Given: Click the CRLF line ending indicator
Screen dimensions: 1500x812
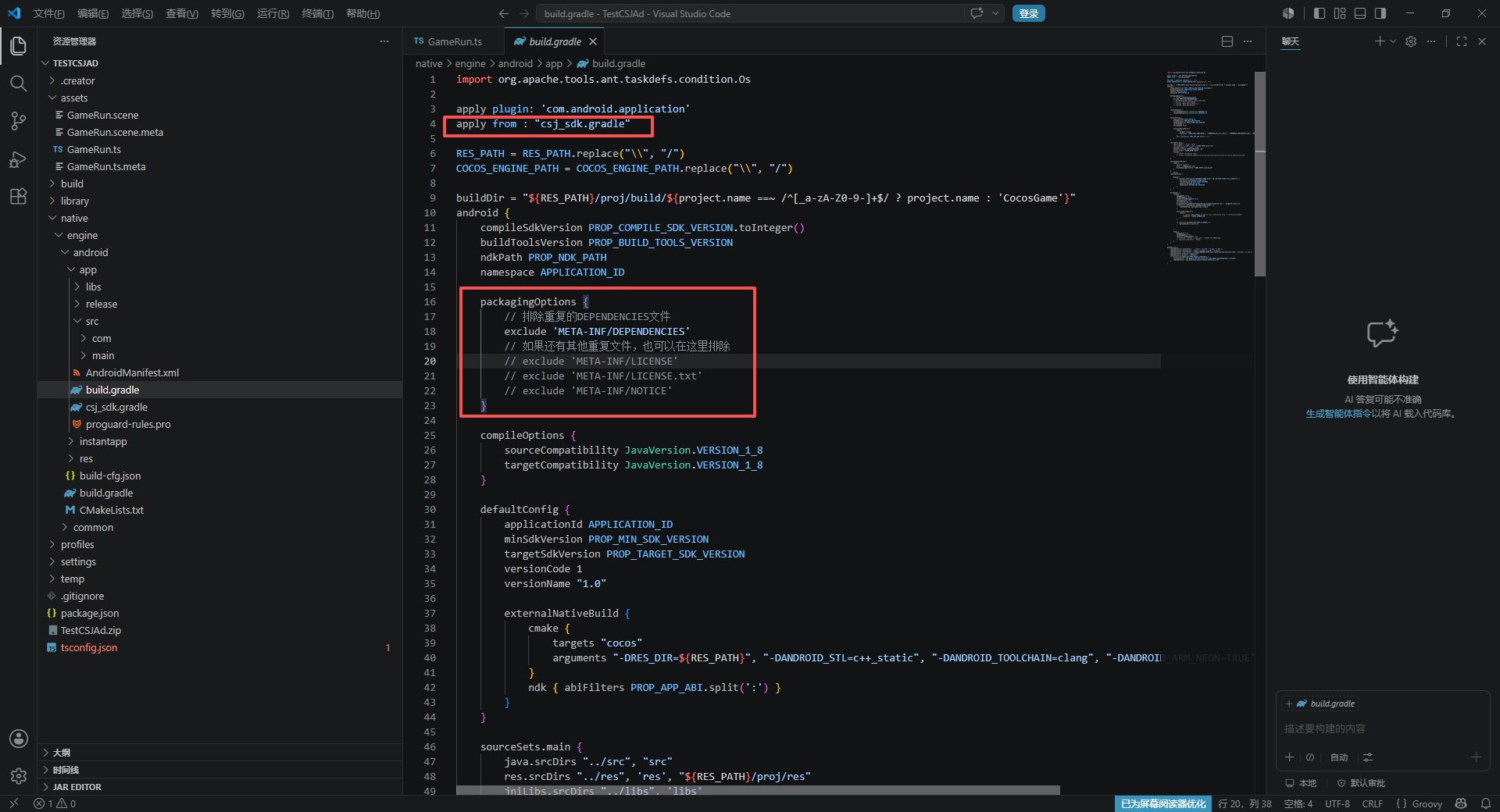Looking at the screenshot, I should click(x=1373, y=803).
